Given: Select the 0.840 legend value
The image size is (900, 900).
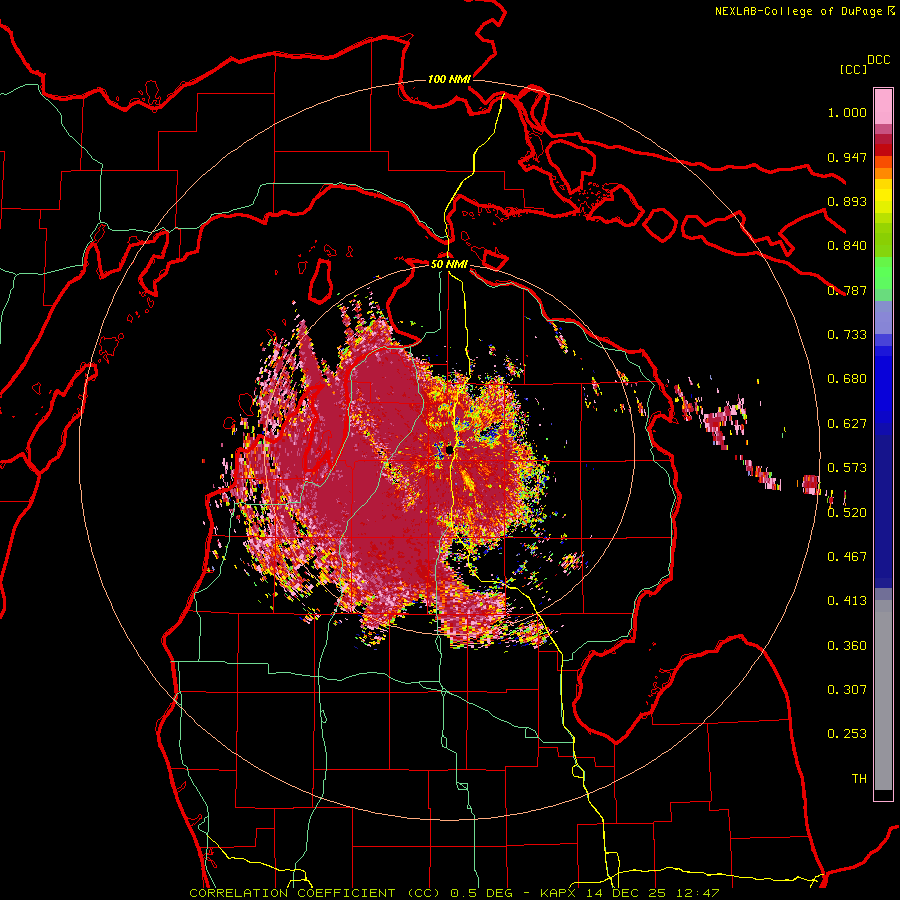Looking at the screenshot, I should (847, 246).
